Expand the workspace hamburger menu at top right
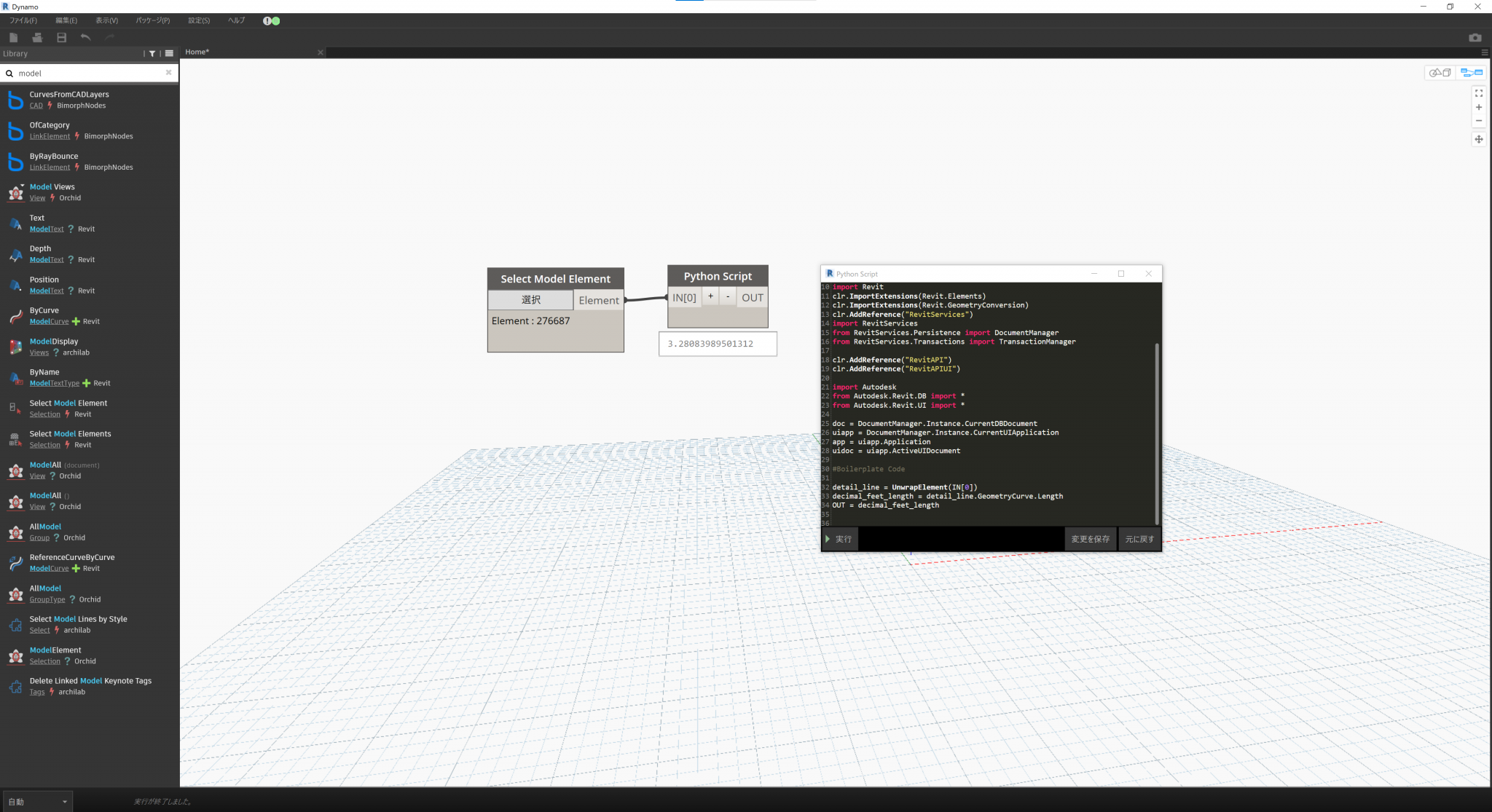 pyautogui.click(x=1485, y=52)
